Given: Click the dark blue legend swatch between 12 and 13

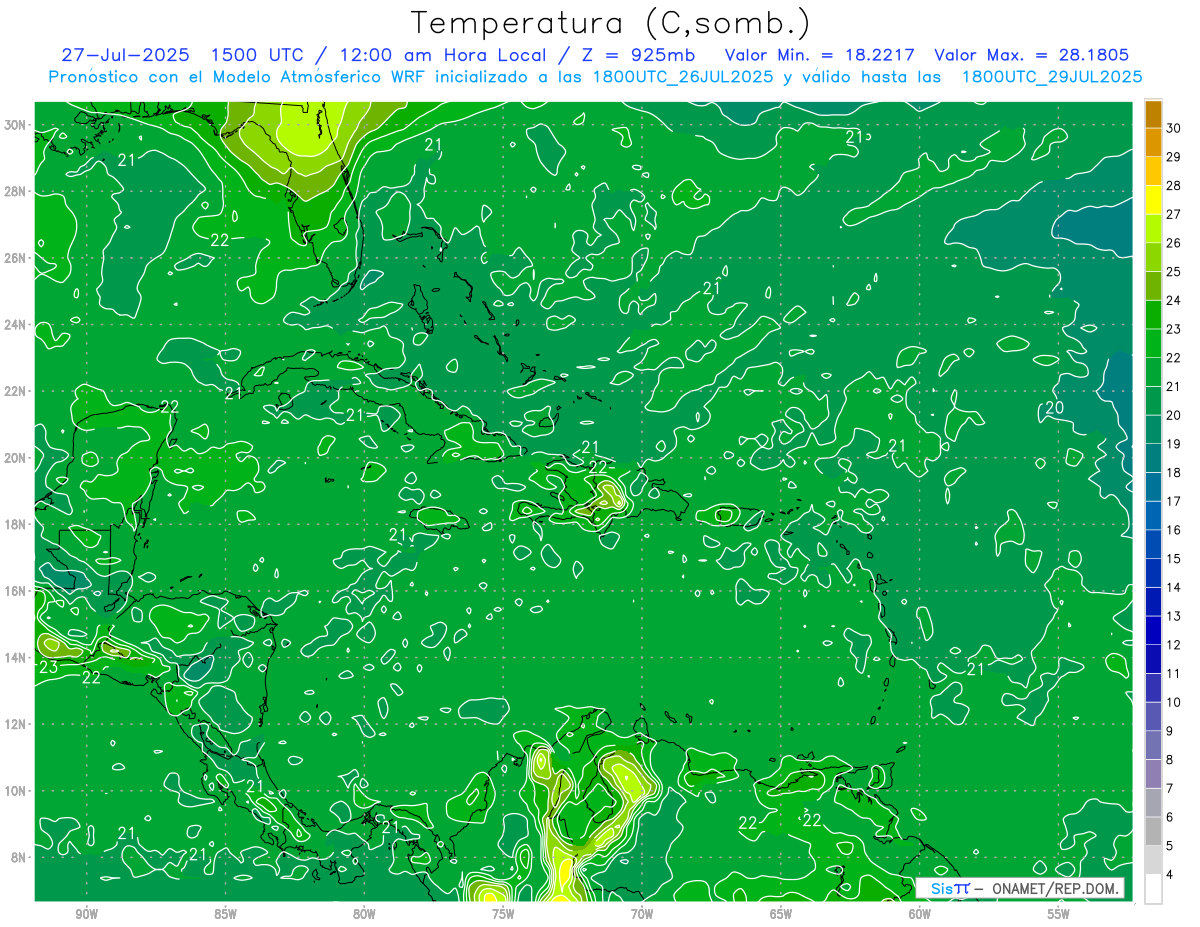Looking at the screenshot, I should pyautogui.click(x=1153, y=631).
